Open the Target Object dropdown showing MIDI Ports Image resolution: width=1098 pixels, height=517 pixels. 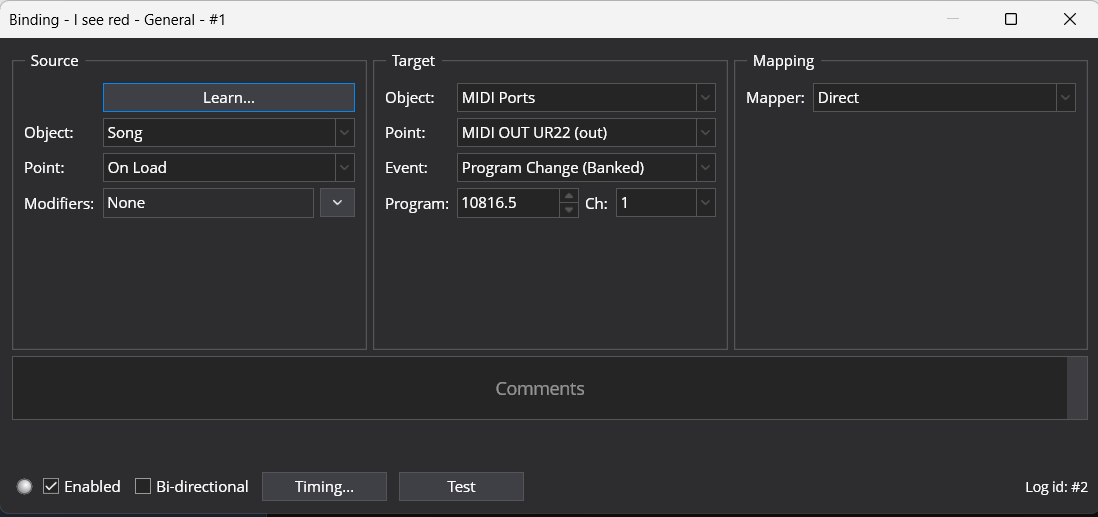coord(586,97)
